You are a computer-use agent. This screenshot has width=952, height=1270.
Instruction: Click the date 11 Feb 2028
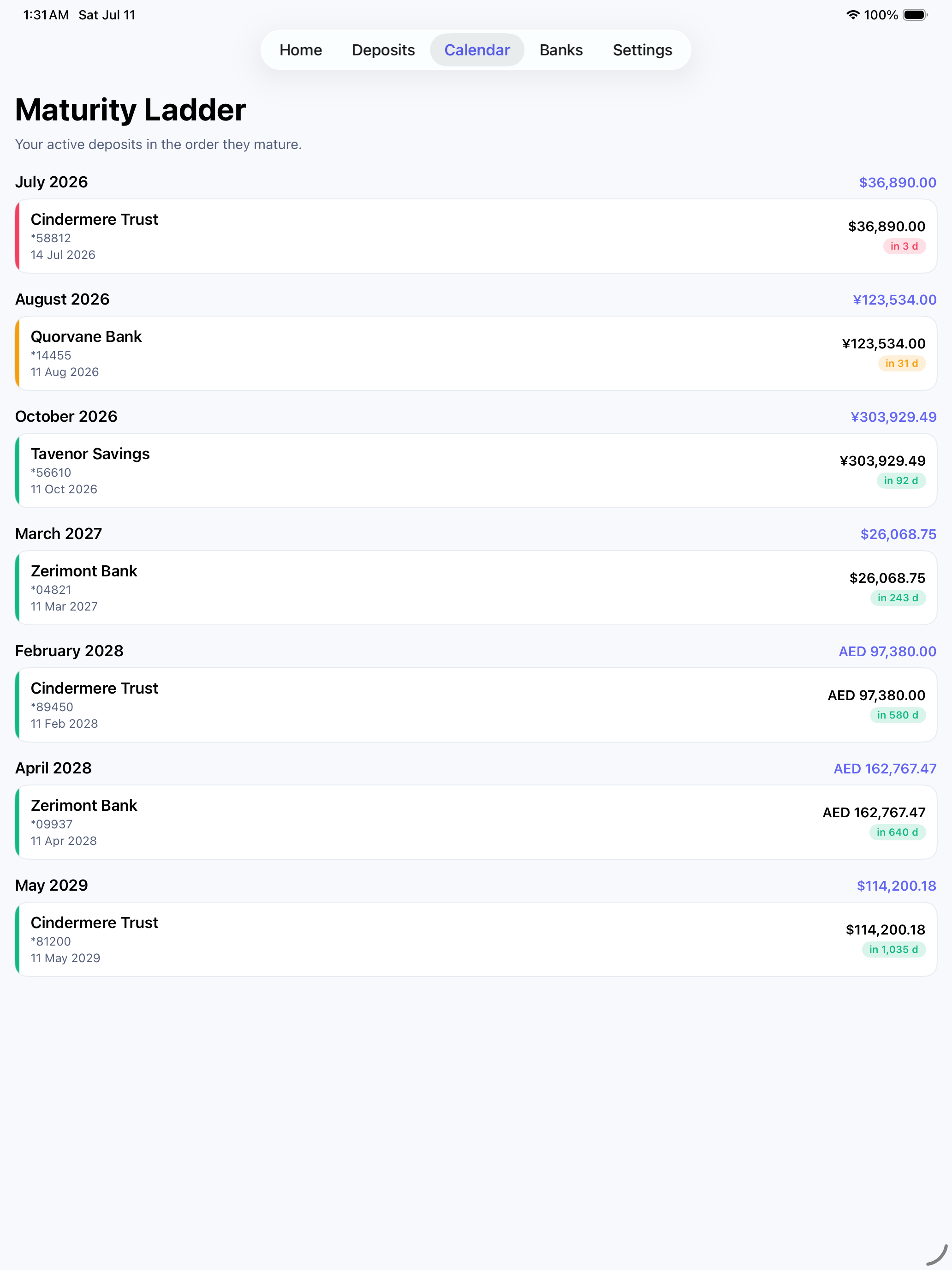tap(64, 724)
